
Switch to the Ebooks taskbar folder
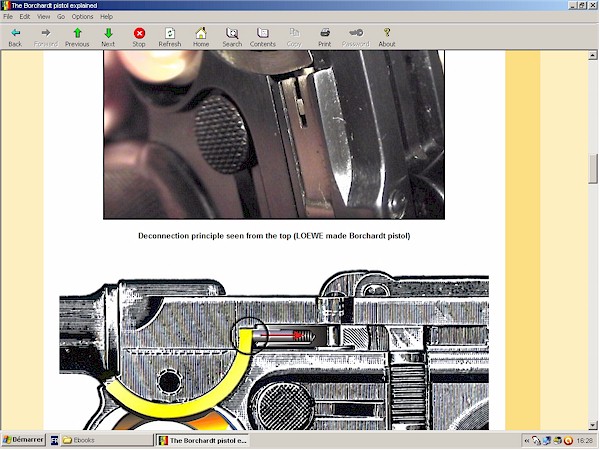[107, 440]
